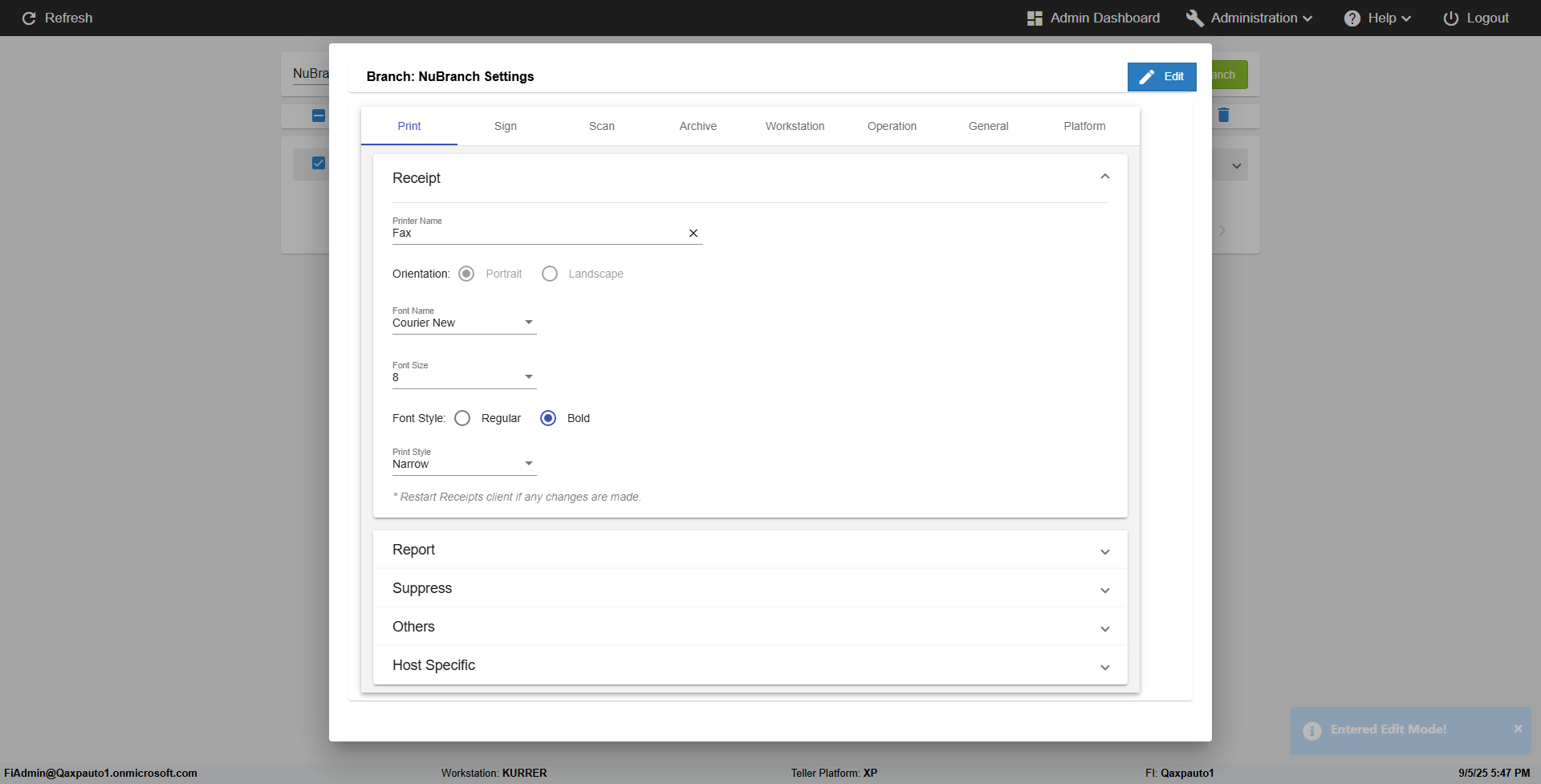The width and height of the screenshot is (1541, 784).
Task: Click the Edit button
Action: (1161, 76)
